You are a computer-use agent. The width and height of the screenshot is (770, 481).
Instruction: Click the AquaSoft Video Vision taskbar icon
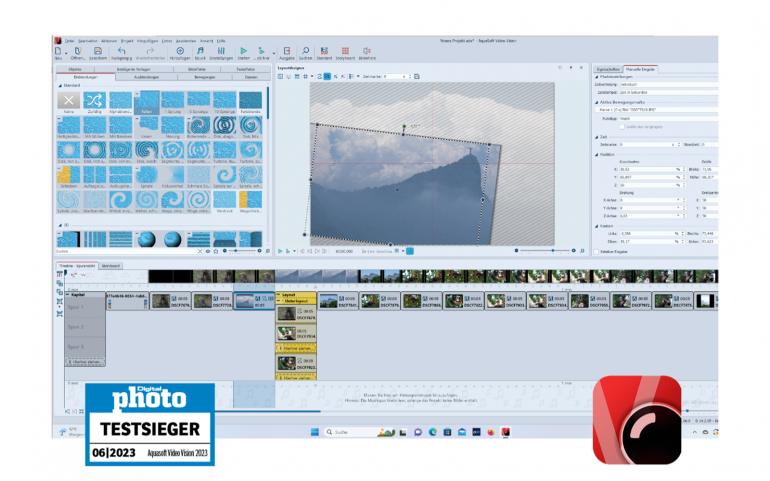coord(505,432)
